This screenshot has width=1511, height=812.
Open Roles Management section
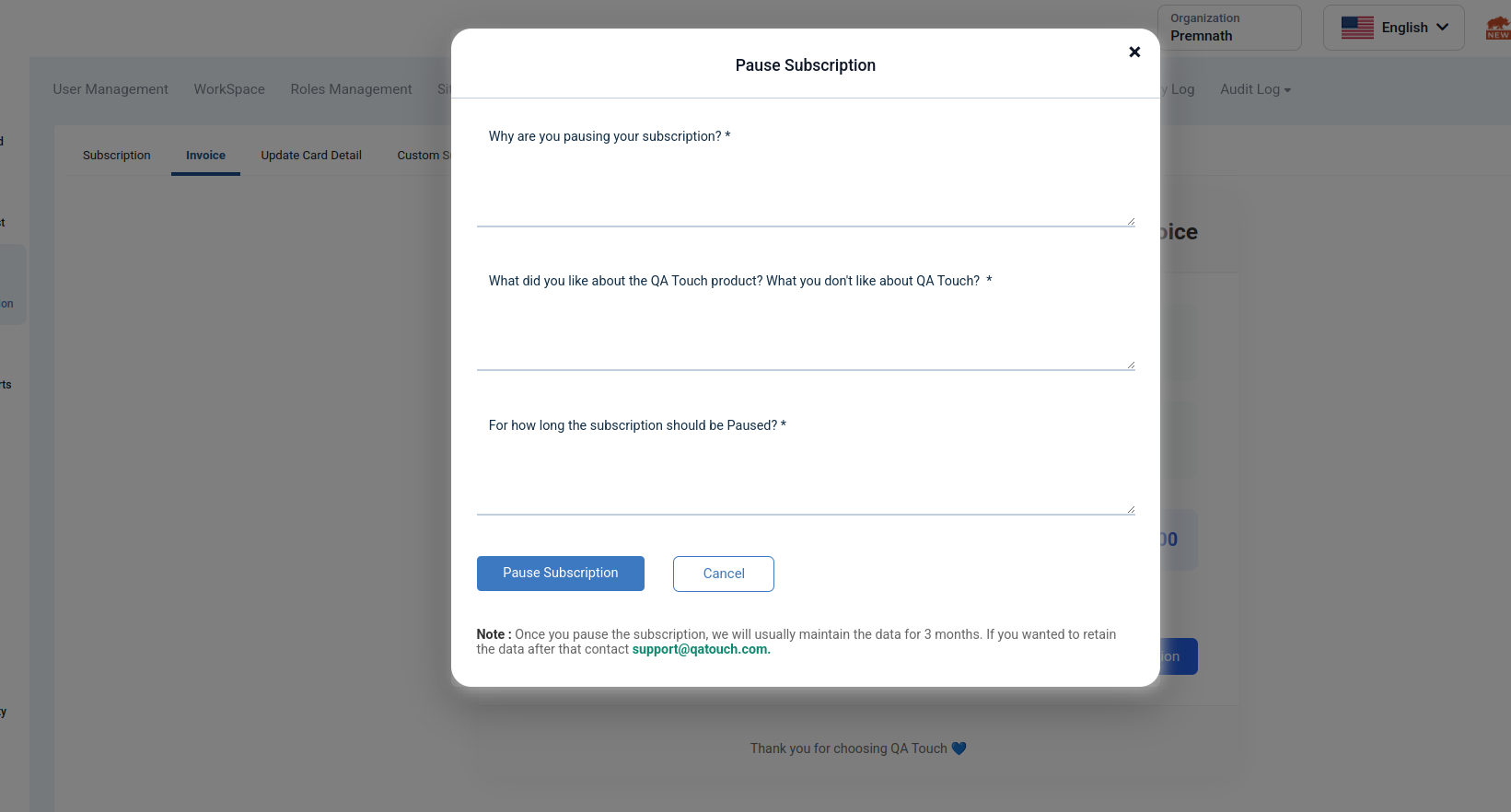(x=351, y=89)
